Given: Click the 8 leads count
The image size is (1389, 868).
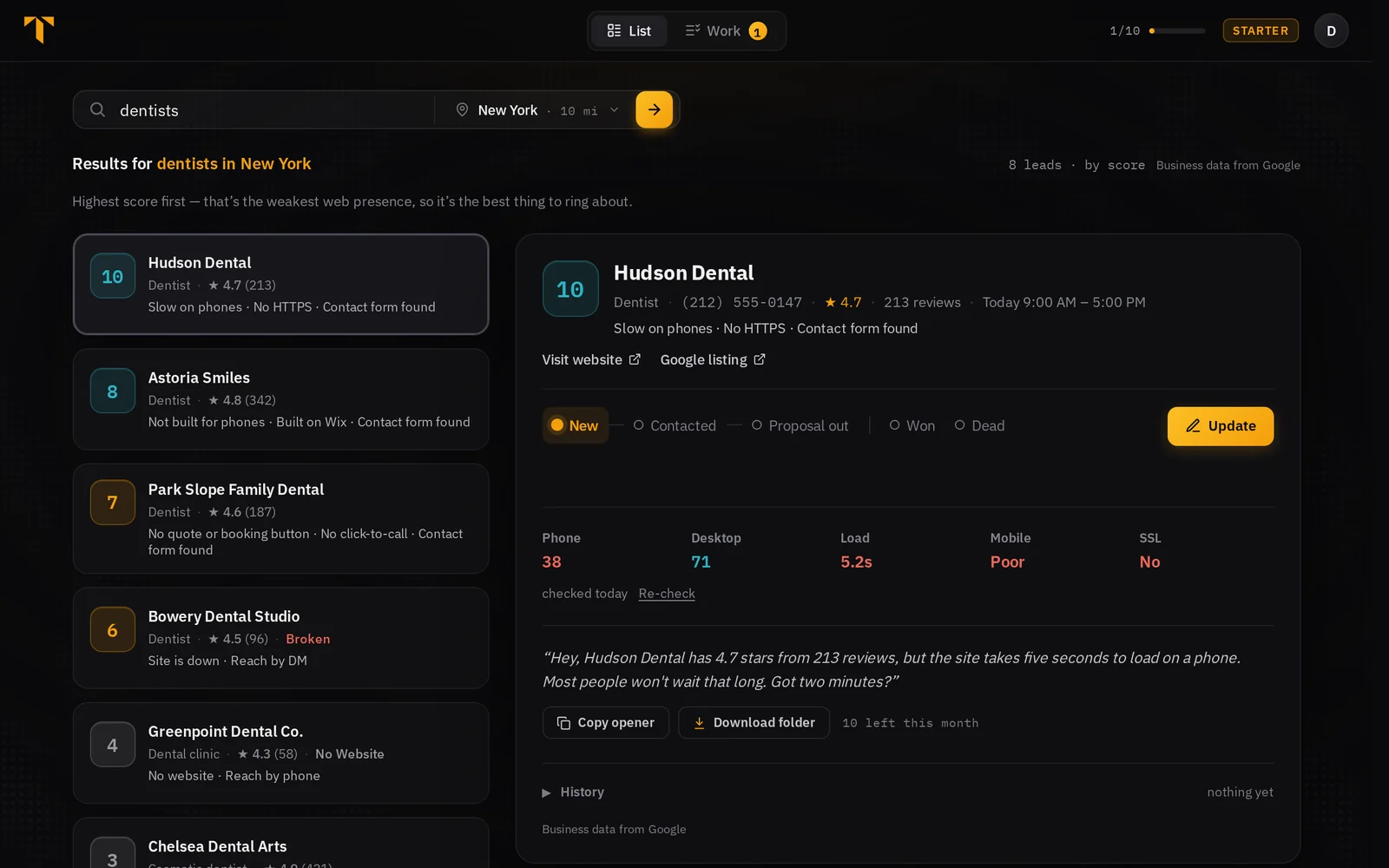Looking at the screenshot, I should tap(1035, 165).
